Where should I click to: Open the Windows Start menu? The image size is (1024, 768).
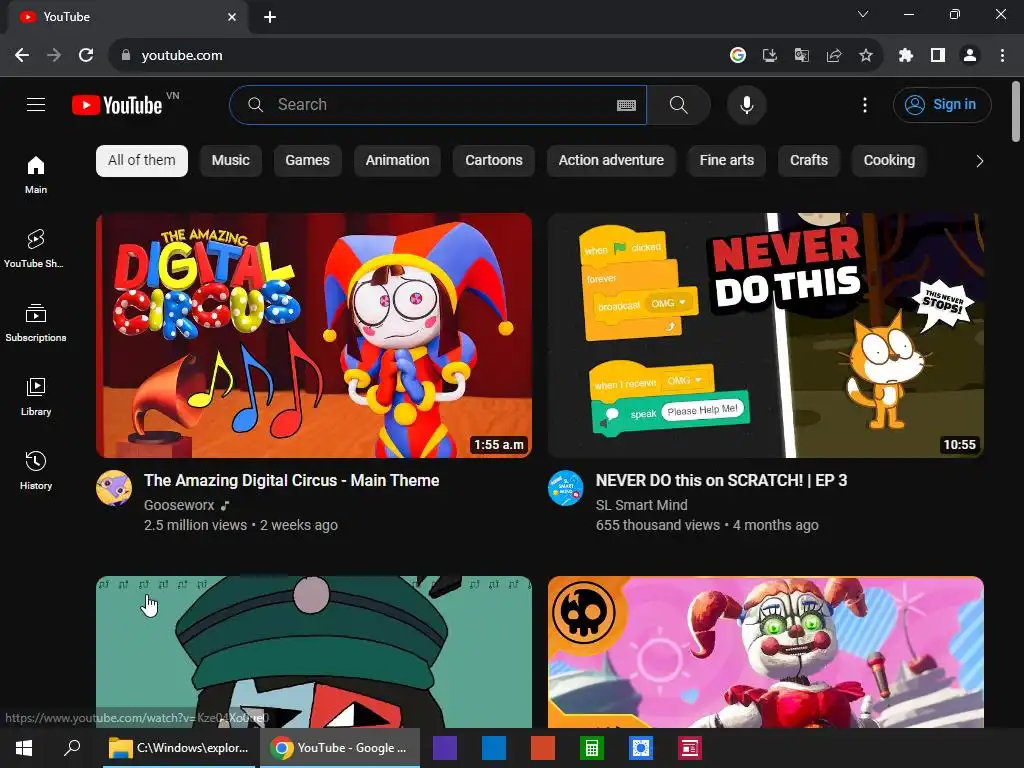click(x=24, y=748)
